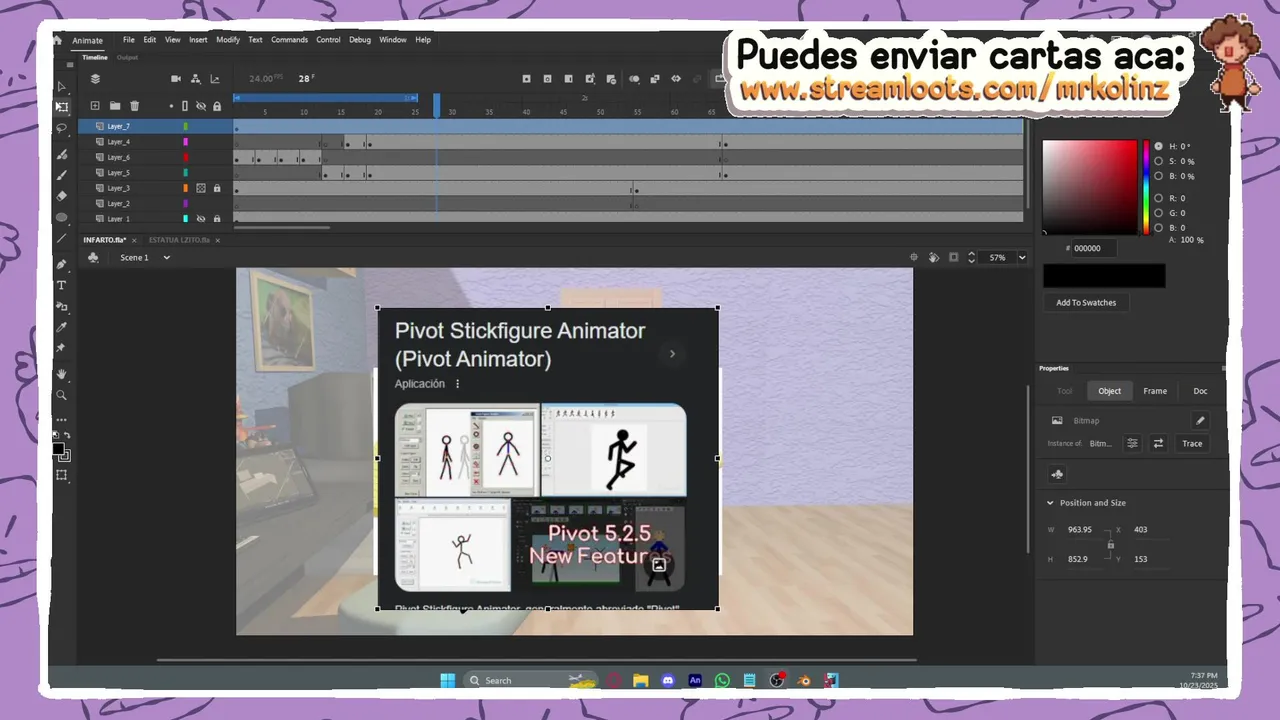This screenshot has width=1280, height=720.
Task: Select the Eyedropper tool
Action: (61, 327)
